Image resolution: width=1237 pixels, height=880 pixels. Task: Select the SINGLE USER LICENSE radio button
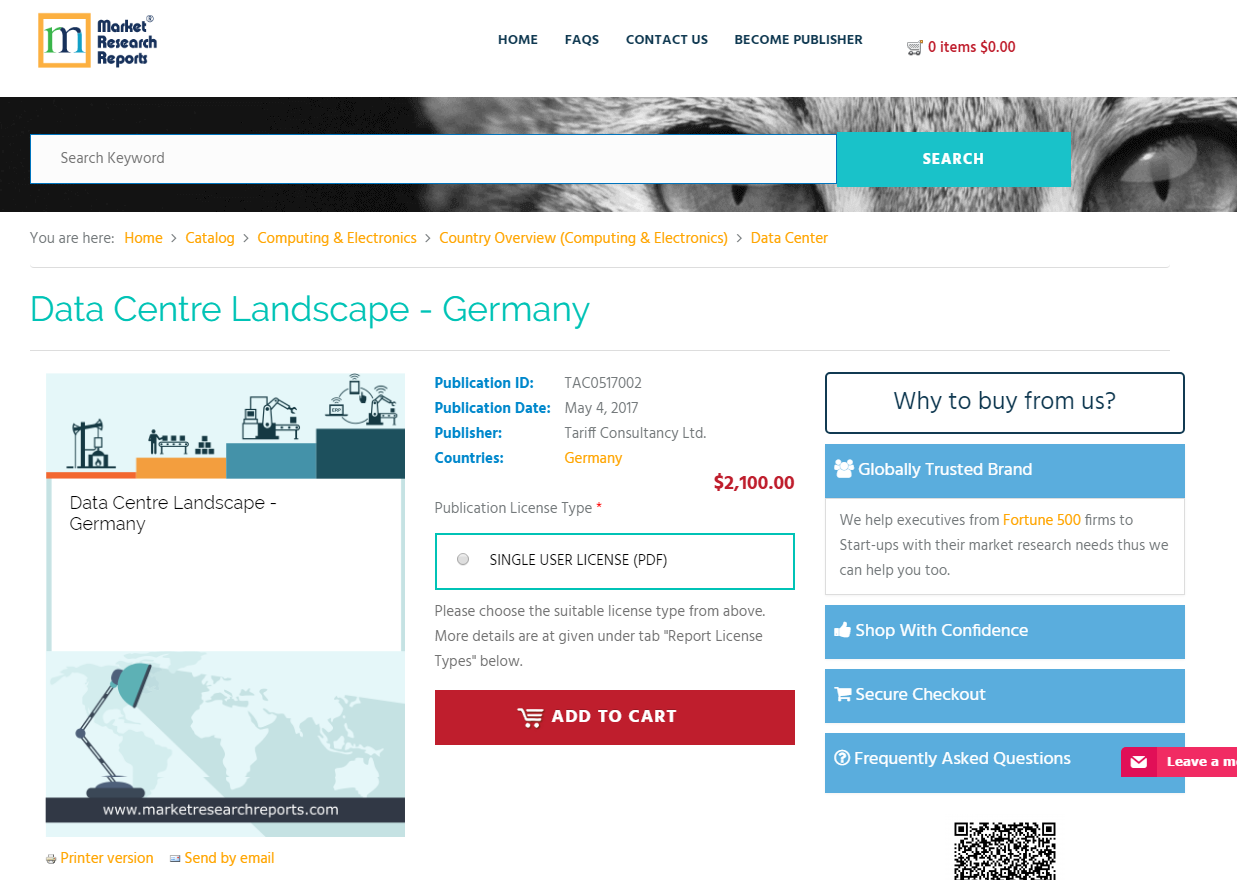[x=463, y=559]
